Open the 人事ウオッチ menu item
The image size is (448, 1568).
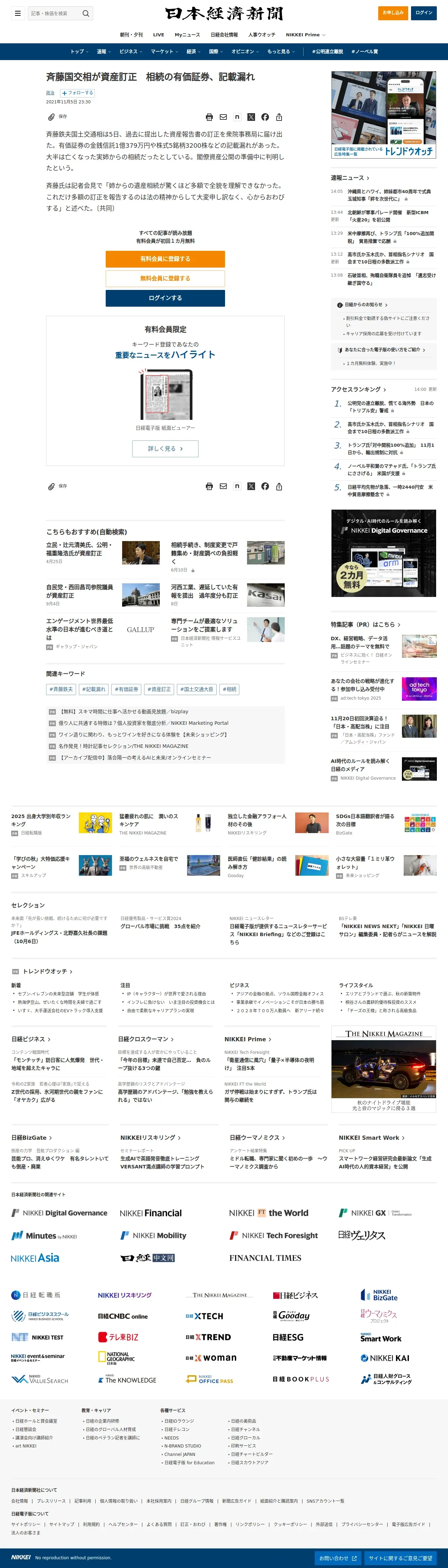(261, 35)
